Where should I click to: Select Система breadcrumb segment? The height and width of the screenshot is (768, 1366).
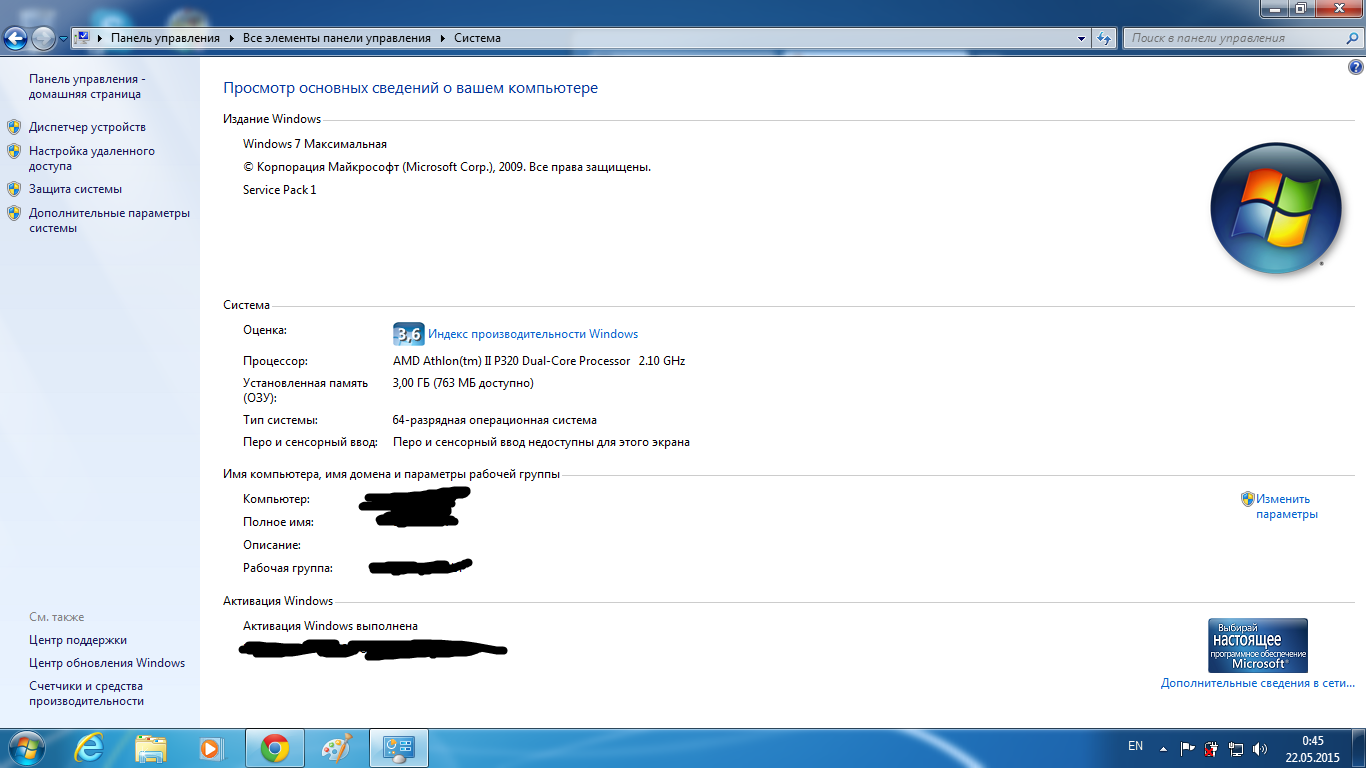pos(477,38)
